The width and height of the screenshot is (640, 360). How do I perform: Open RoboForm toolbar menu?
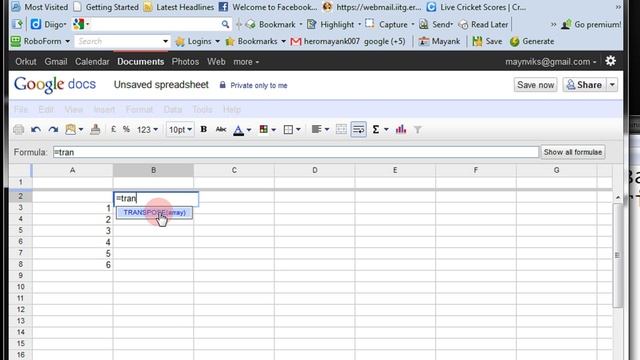[40, 41]
